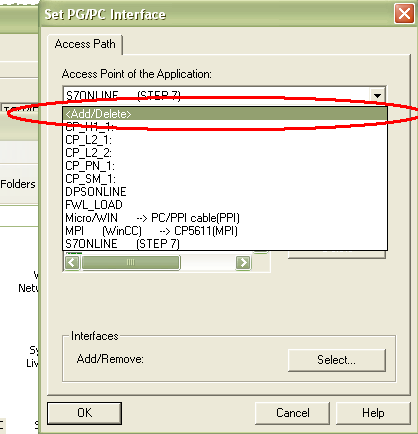Choose Micro/WIN PC/PPI cable(PPI) entry
The image size is (418, 434).
coord(225,218)
